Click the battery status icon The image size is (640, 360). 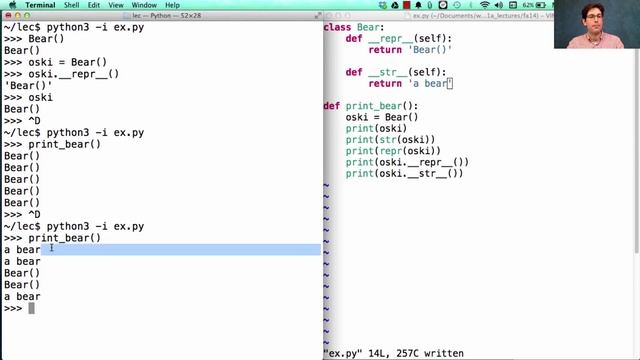tap(541, 5)
